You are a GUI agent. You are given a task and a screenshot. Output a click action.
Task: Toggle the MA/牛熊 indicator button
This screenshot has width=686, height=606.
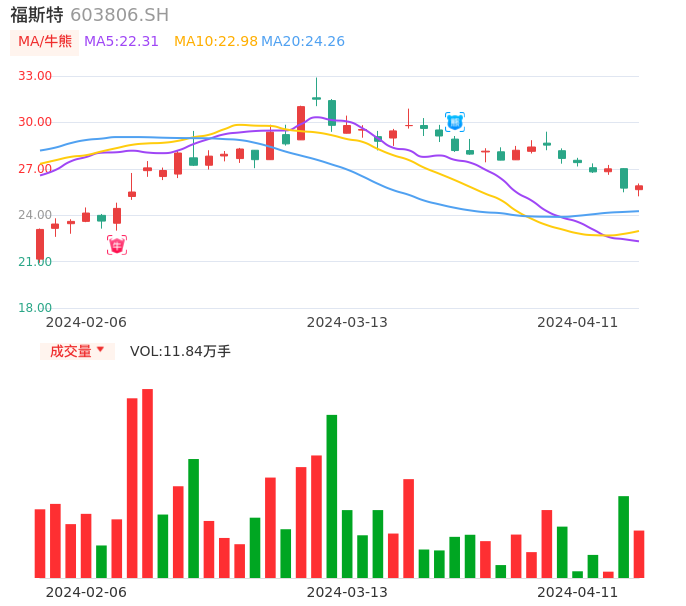(45, 42)
